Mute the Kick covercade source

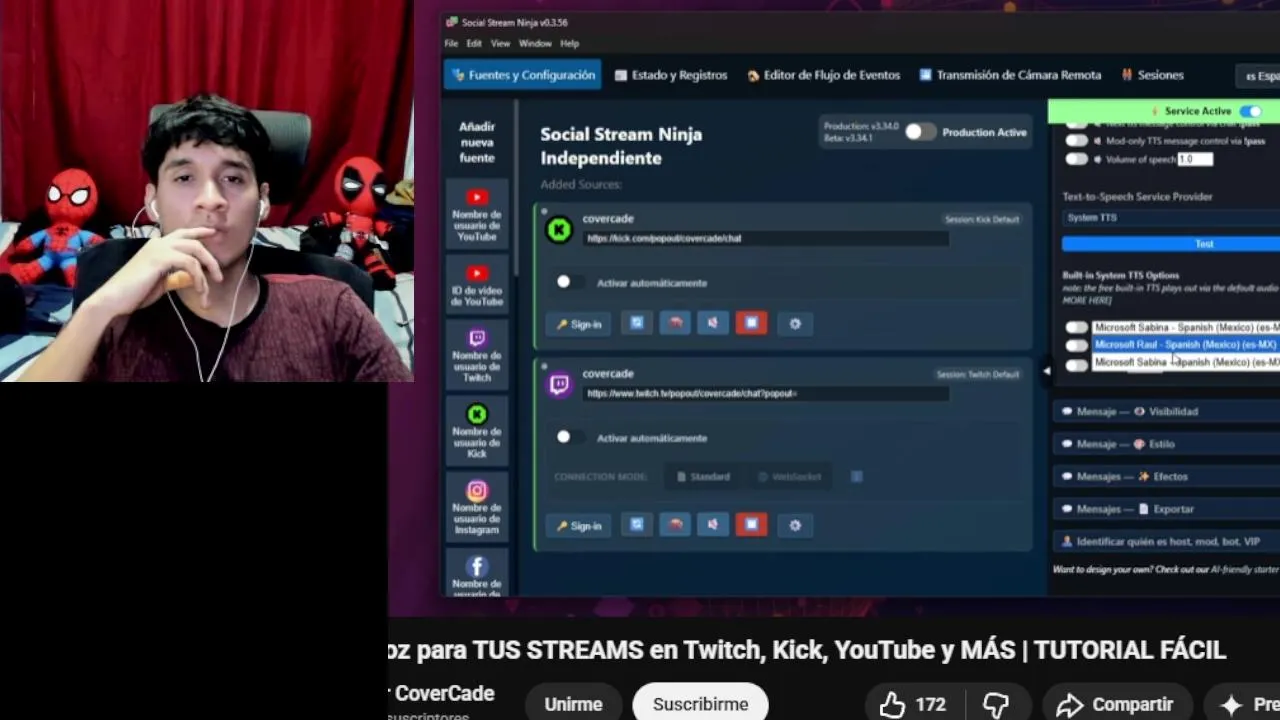coord(713,323)
